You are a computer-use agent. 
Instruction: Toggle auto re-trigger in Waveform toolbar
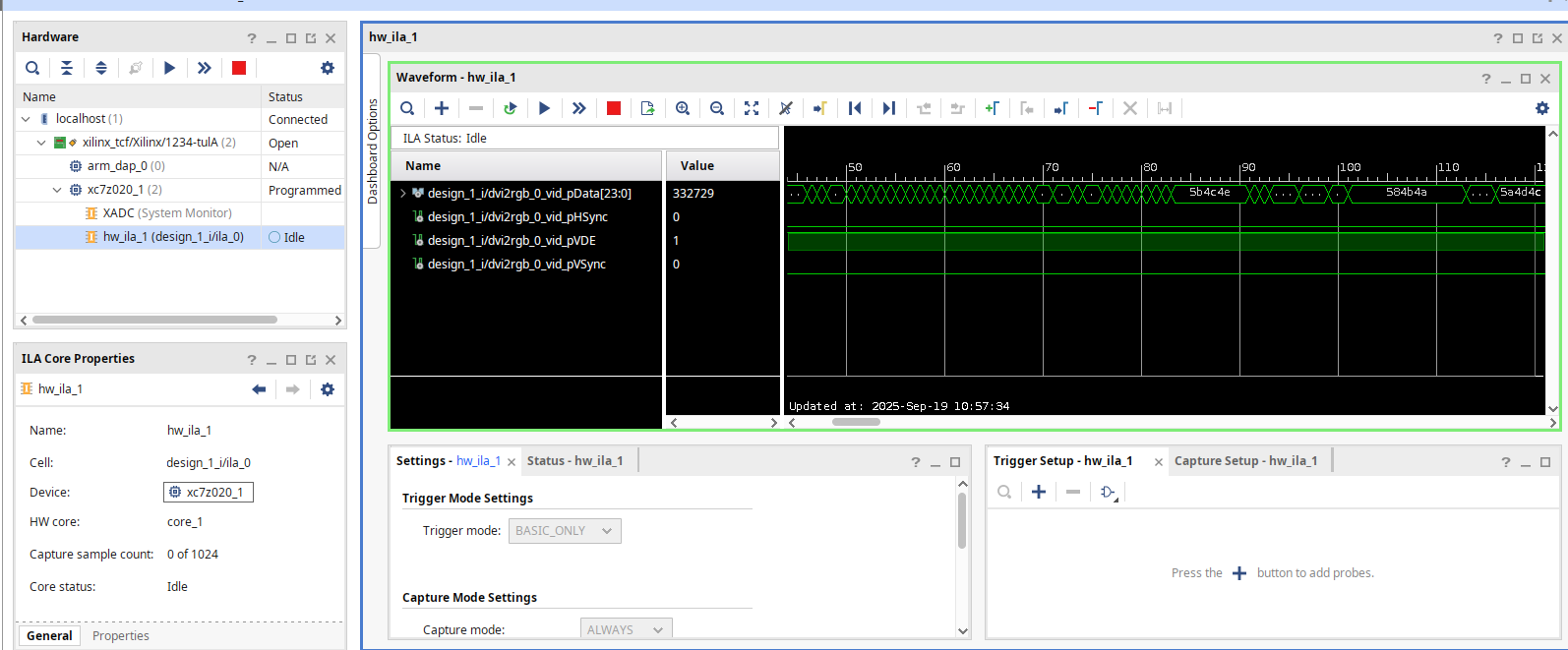coord(510,108)
